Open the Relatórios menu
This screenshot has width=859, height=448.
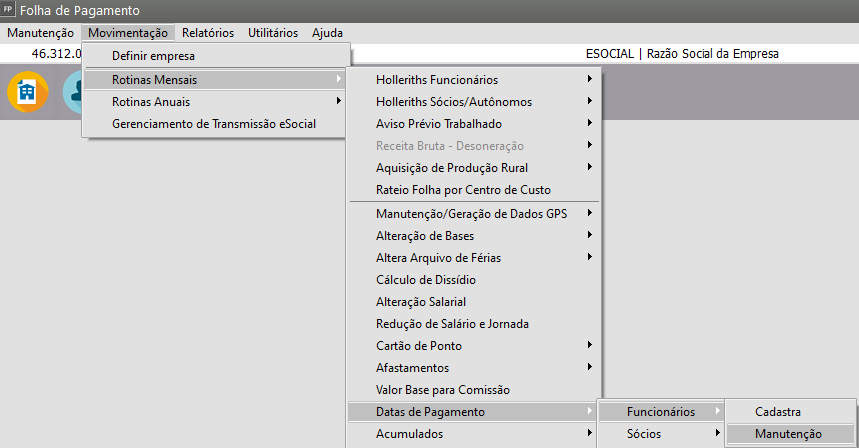pyautogui.click(x=207, y=33)
